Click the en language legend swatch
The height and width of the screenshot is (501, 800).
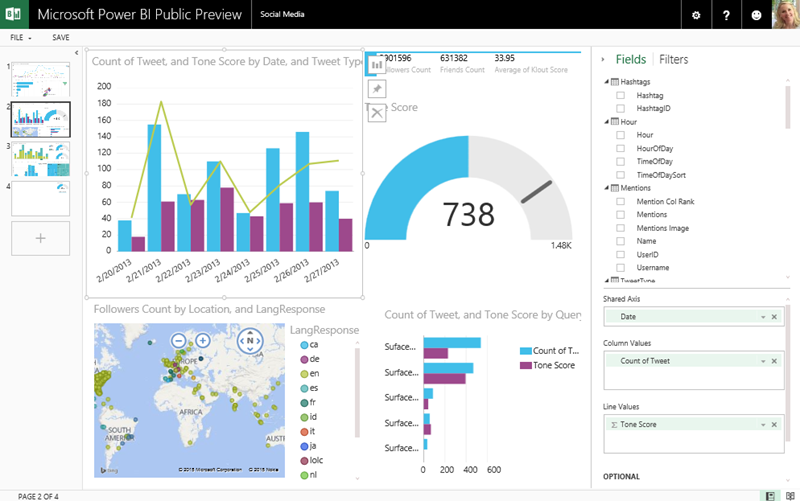pyautogui.click(x=304, y=374)
